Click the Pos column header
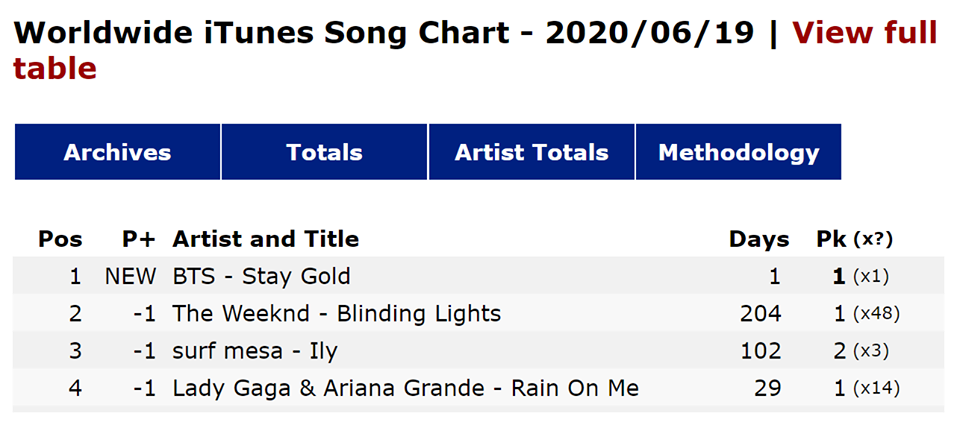Image resolution: width=960 pixels, height=425 pixels. pyautogui.click(x=60, y=239)
